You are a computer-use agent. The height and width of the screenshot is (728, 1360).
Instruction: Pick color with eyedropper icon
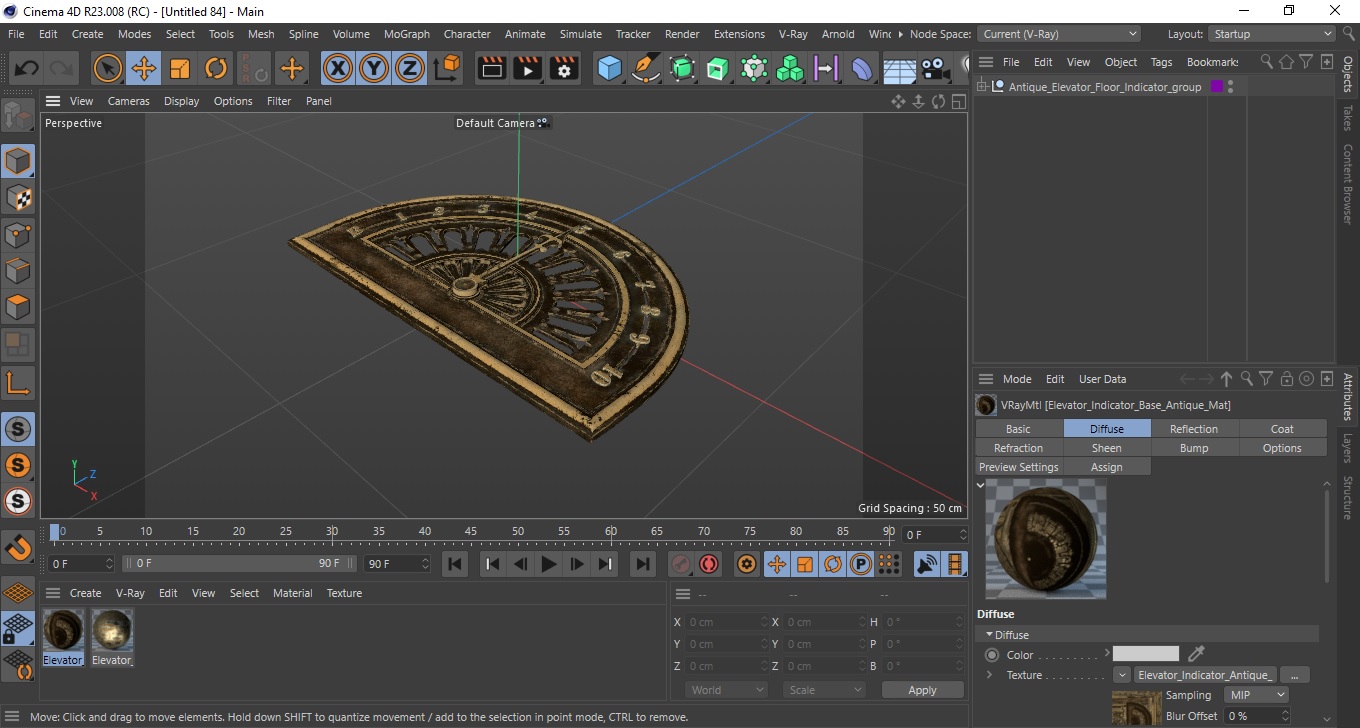pyautogui.click(x=1196, y=655)
